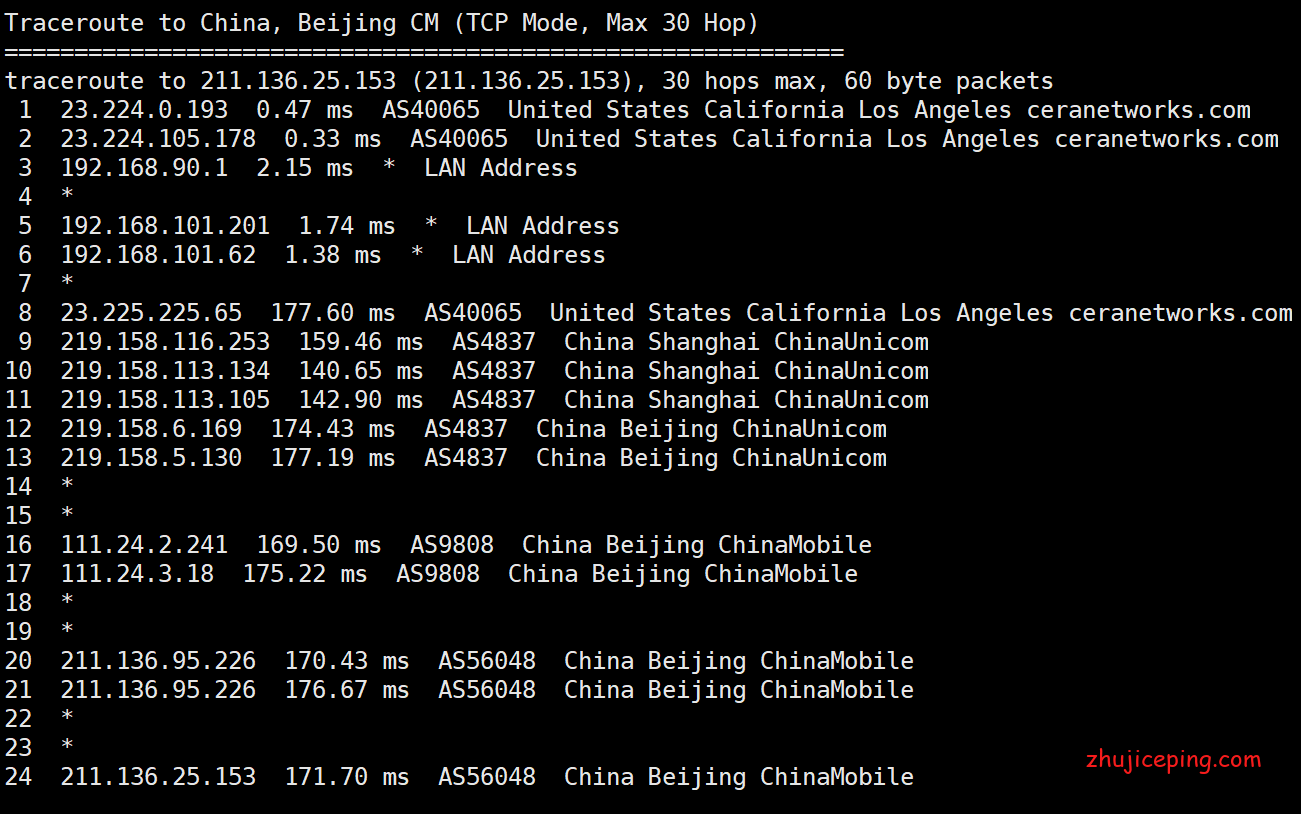The image size is (1301, 814).
Task: Click the IP 219.158.6.169 in hop 12
Action: [151, 429]
